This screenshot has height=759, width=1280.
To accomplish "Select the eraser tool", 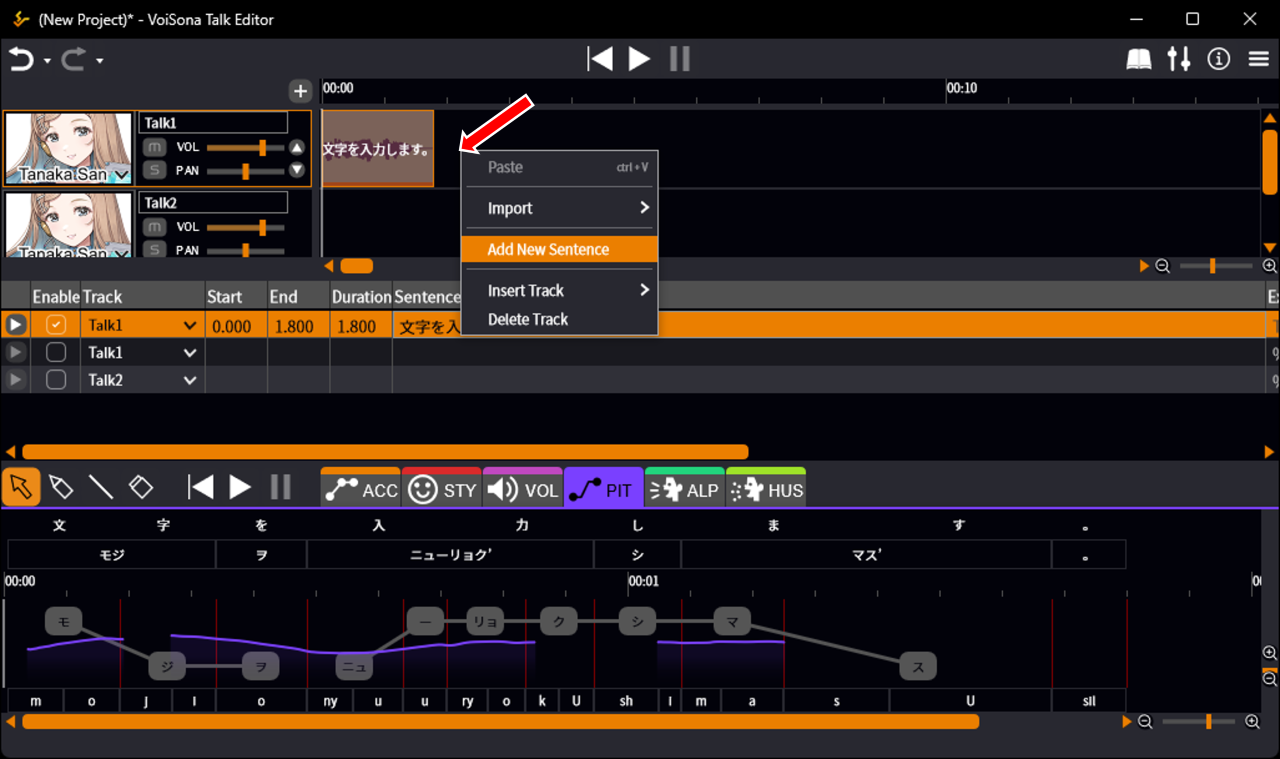I will click(141, 487).
